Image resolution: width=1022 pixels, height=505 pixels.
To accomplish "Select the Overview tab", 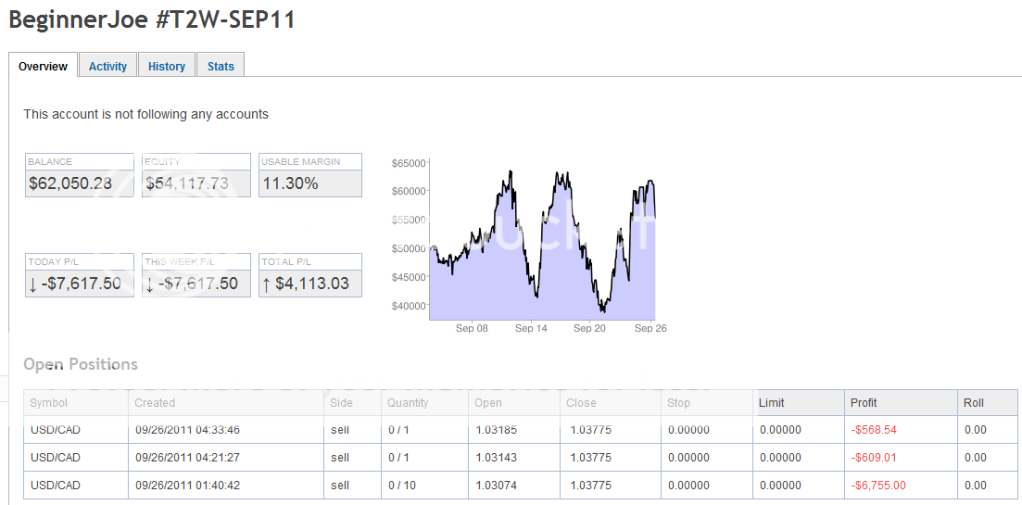I will pyautogui.click(x=43, y=66).
